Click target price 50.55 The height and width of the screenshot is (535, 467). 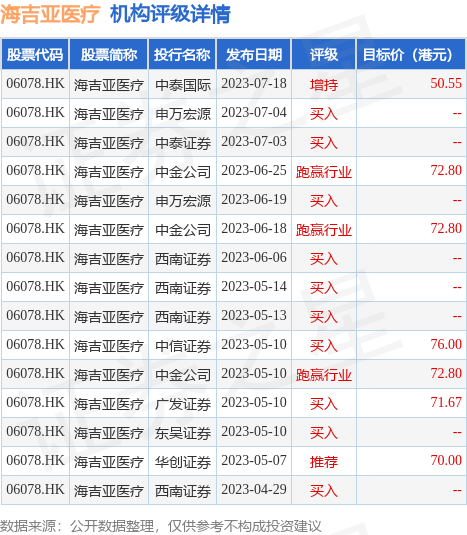[x=446, y=84]
